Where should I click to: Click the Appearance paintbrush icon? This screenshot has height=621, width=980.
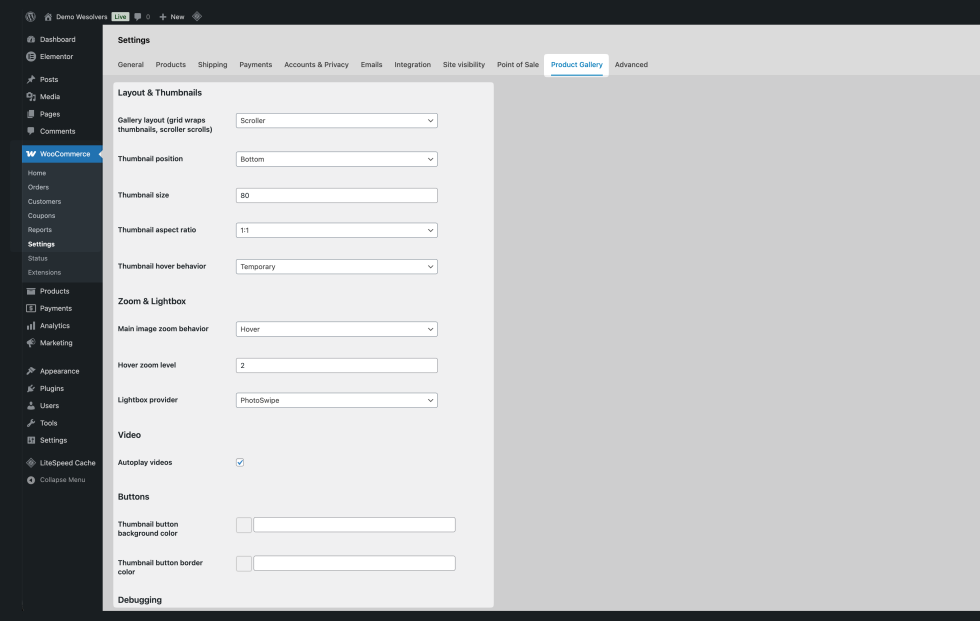[x=31, y=371]
